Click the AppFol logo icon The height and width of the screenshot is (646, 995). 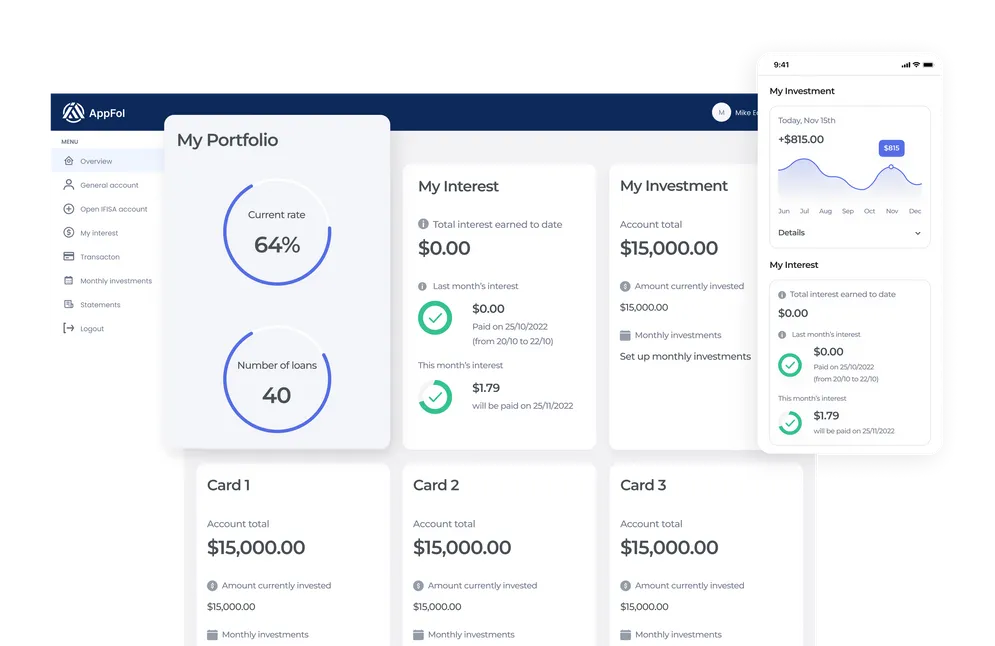pyautogui.click(x=73, y=112)
